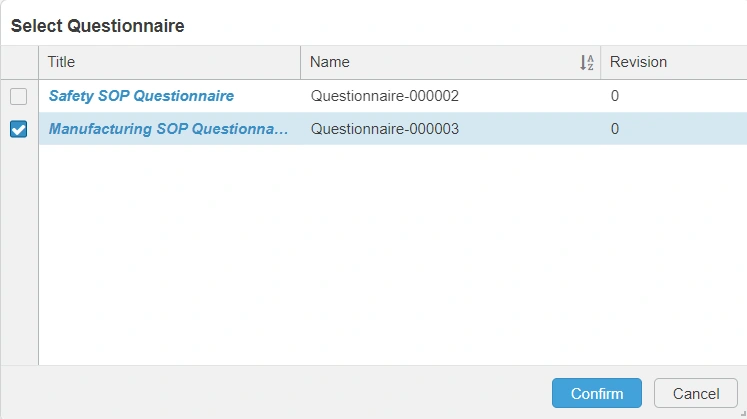Click the resize grip at dialog corner
The image size is (747, 419).
[741, 413]
